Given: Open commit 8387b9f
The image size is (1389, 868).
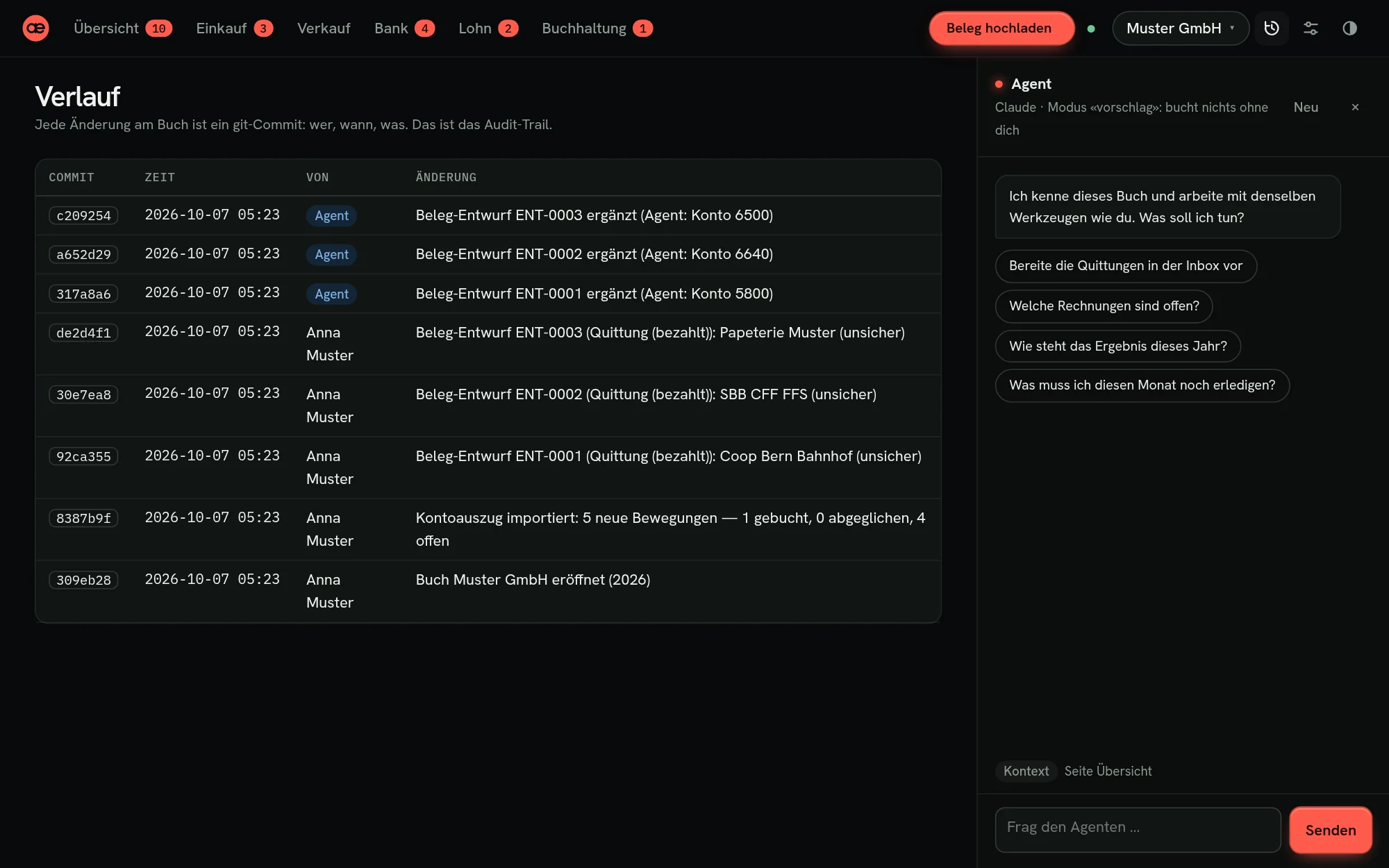Looking at the screenshot, I should (83, 518).
